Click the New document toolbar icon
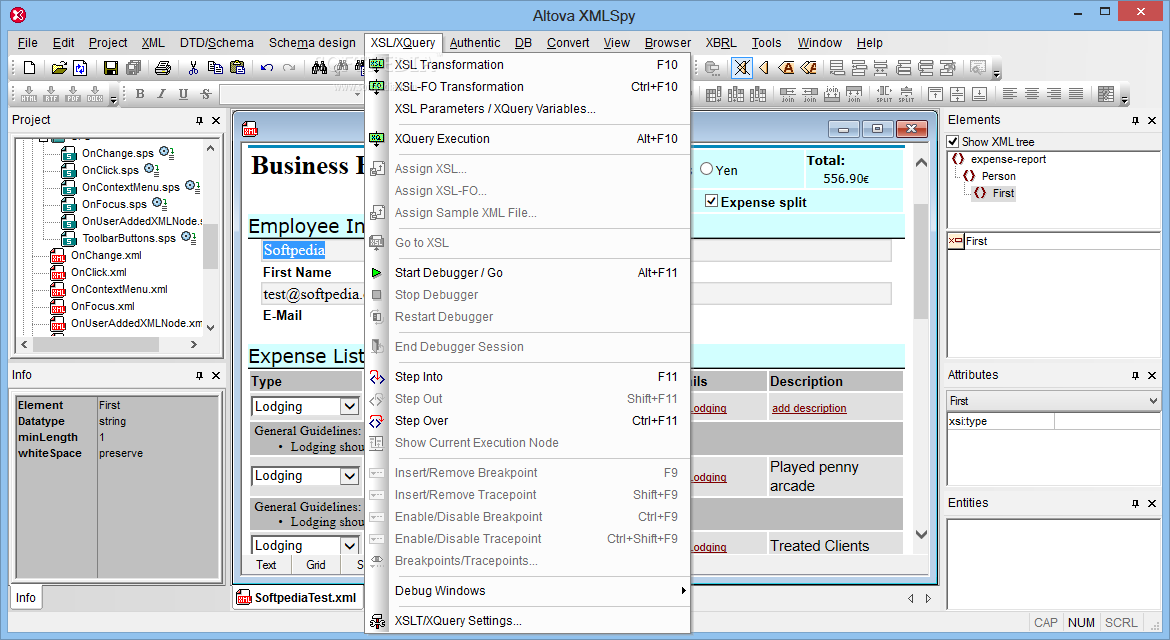The image size is (1170, 640). click(x=29, y=68)
